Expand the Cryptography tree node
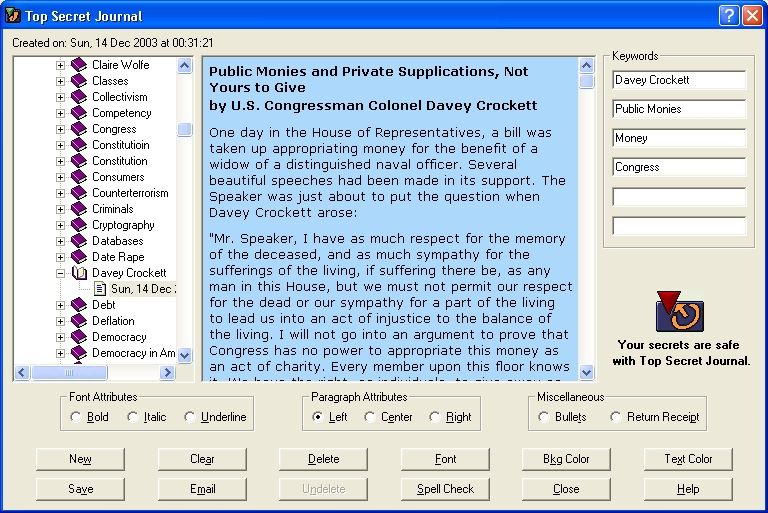This screenshot has height=513, width=768. [60, 225]
